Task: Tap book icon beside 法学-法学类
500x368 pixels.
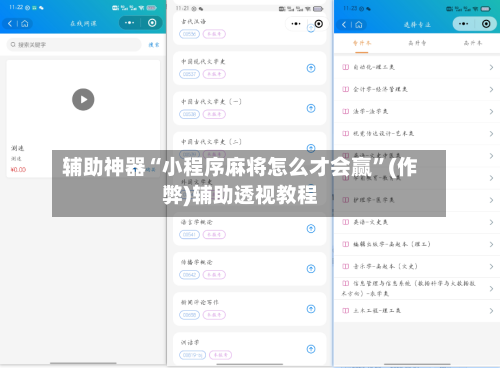Action: (346, 111)
